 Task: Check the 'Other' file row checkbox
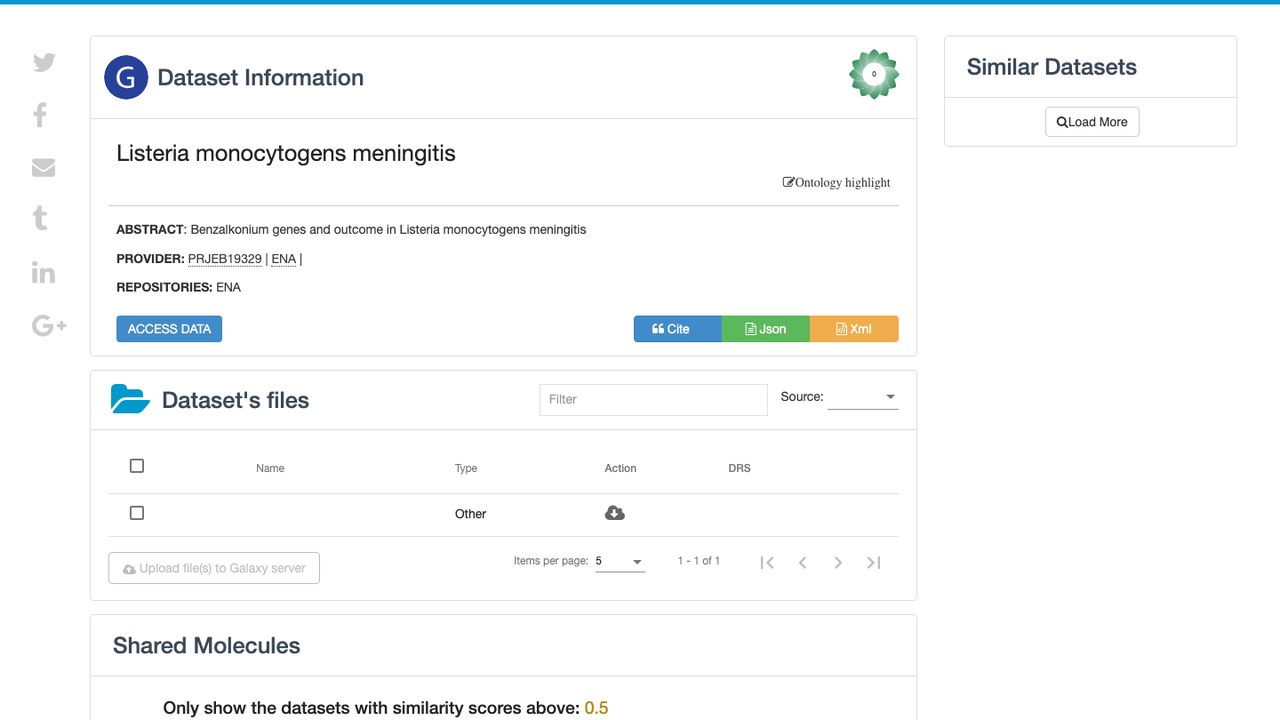[137, 513]
